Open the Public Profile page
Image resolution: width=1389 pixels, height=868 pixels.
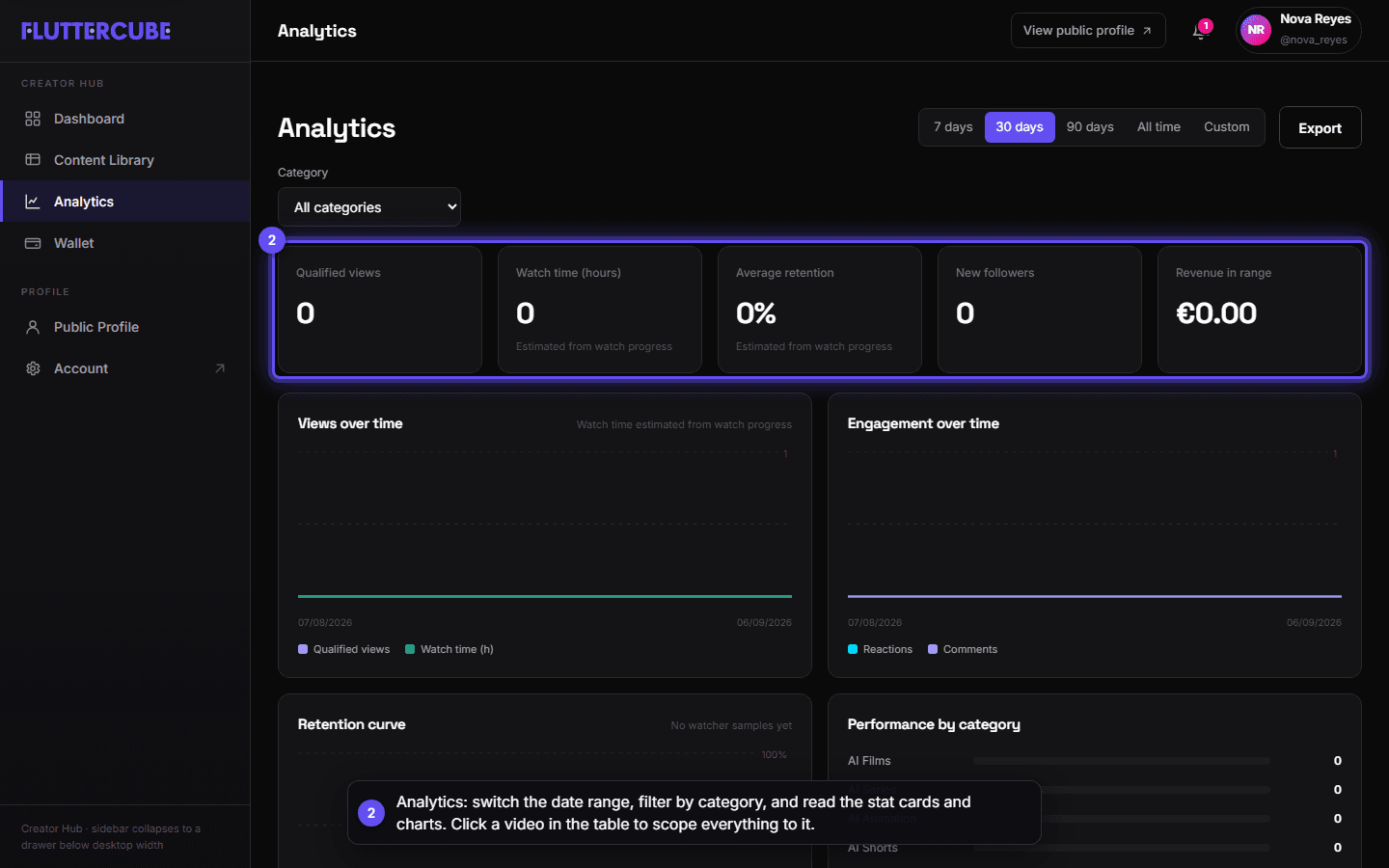[x=125, y=327]
